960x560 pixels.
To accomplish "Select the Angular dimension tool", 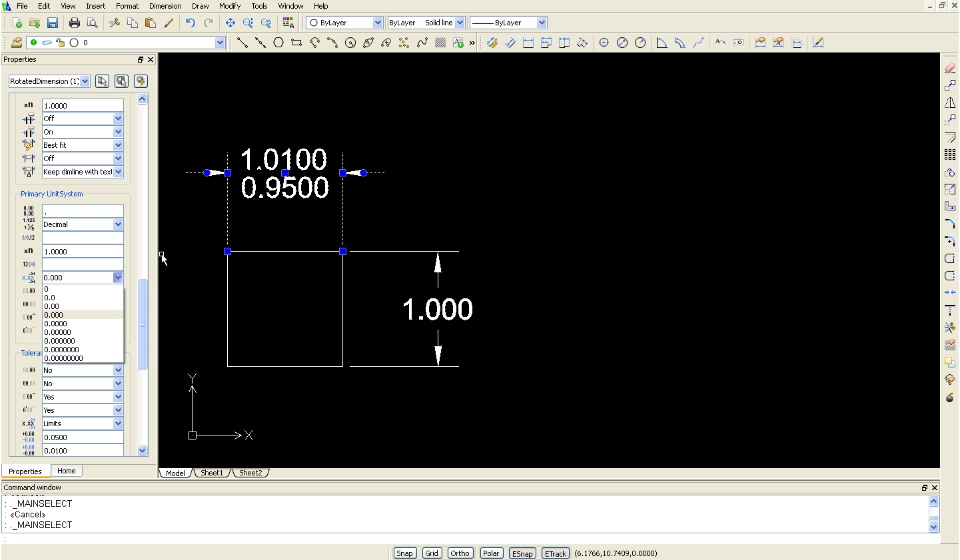I will [x=662, y=42].
